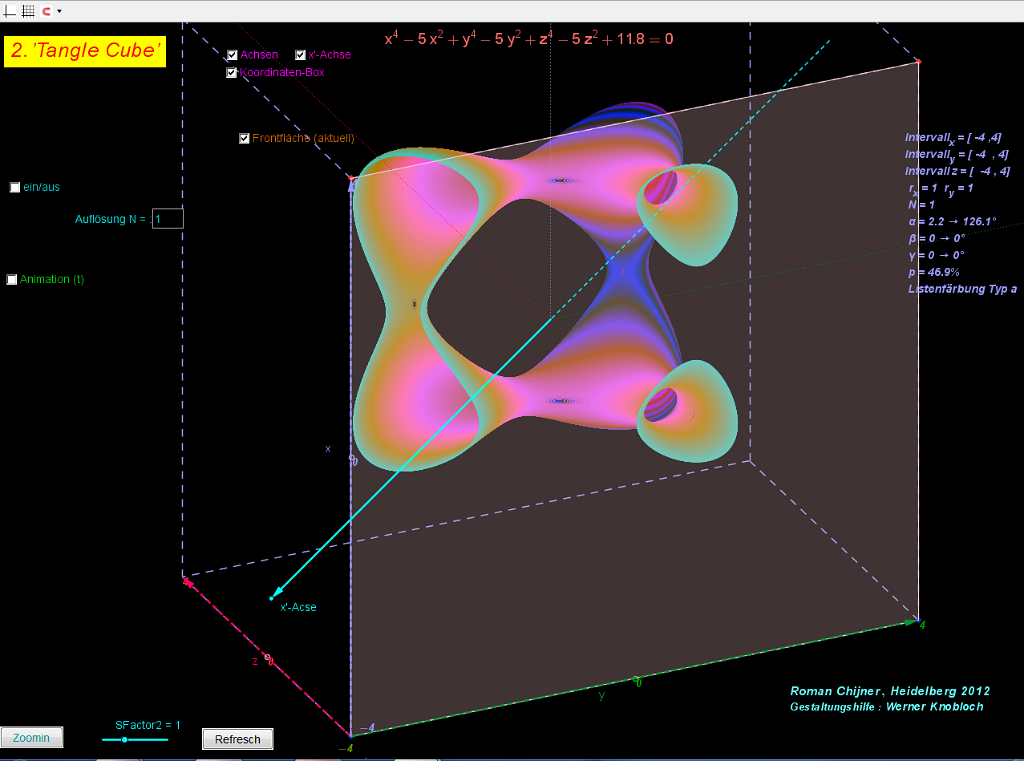Click the surface equation text at top
Image resolution: width=1024 pixels, height=761 pixels.
coord(528,39)
